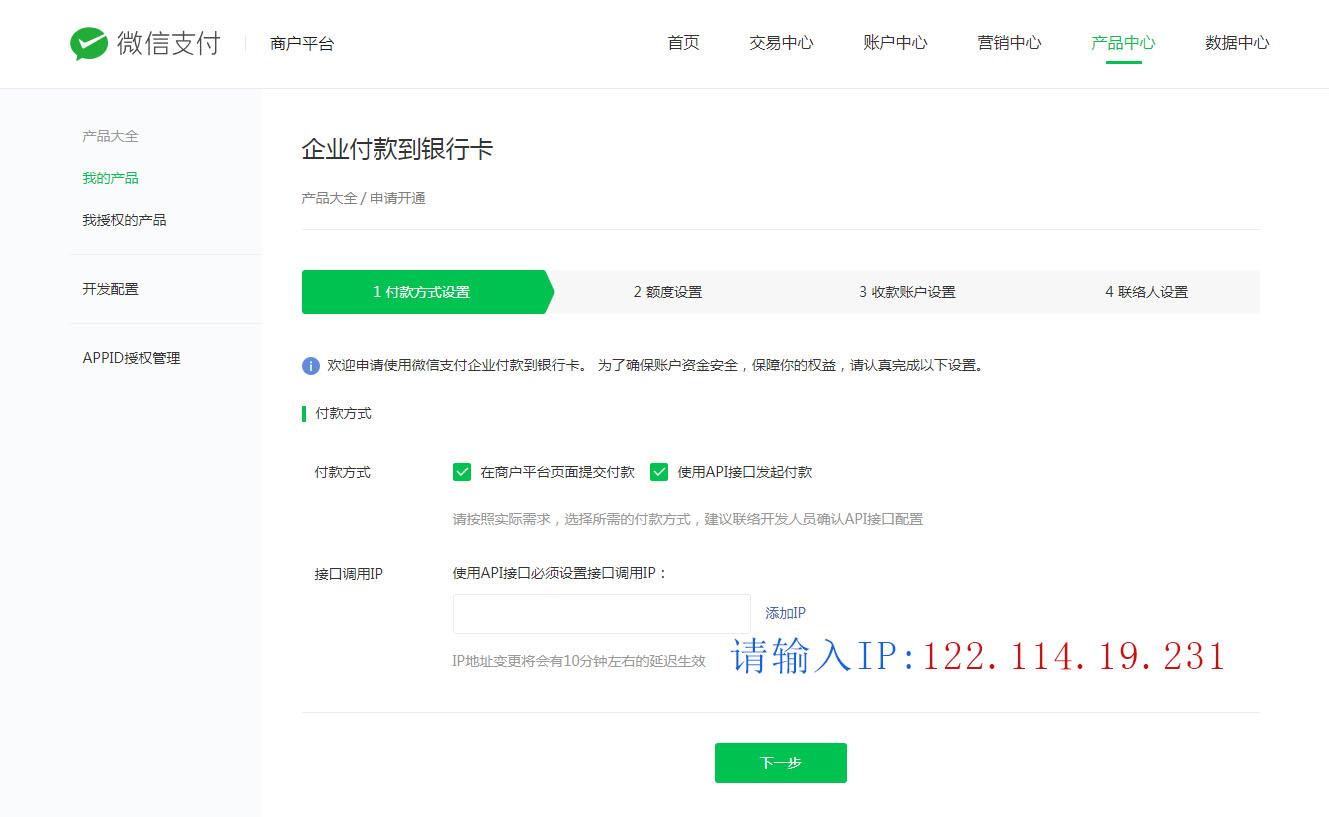
Task: Click the 产品大全 breadcrumb link
Action: (x=329, y=198)
